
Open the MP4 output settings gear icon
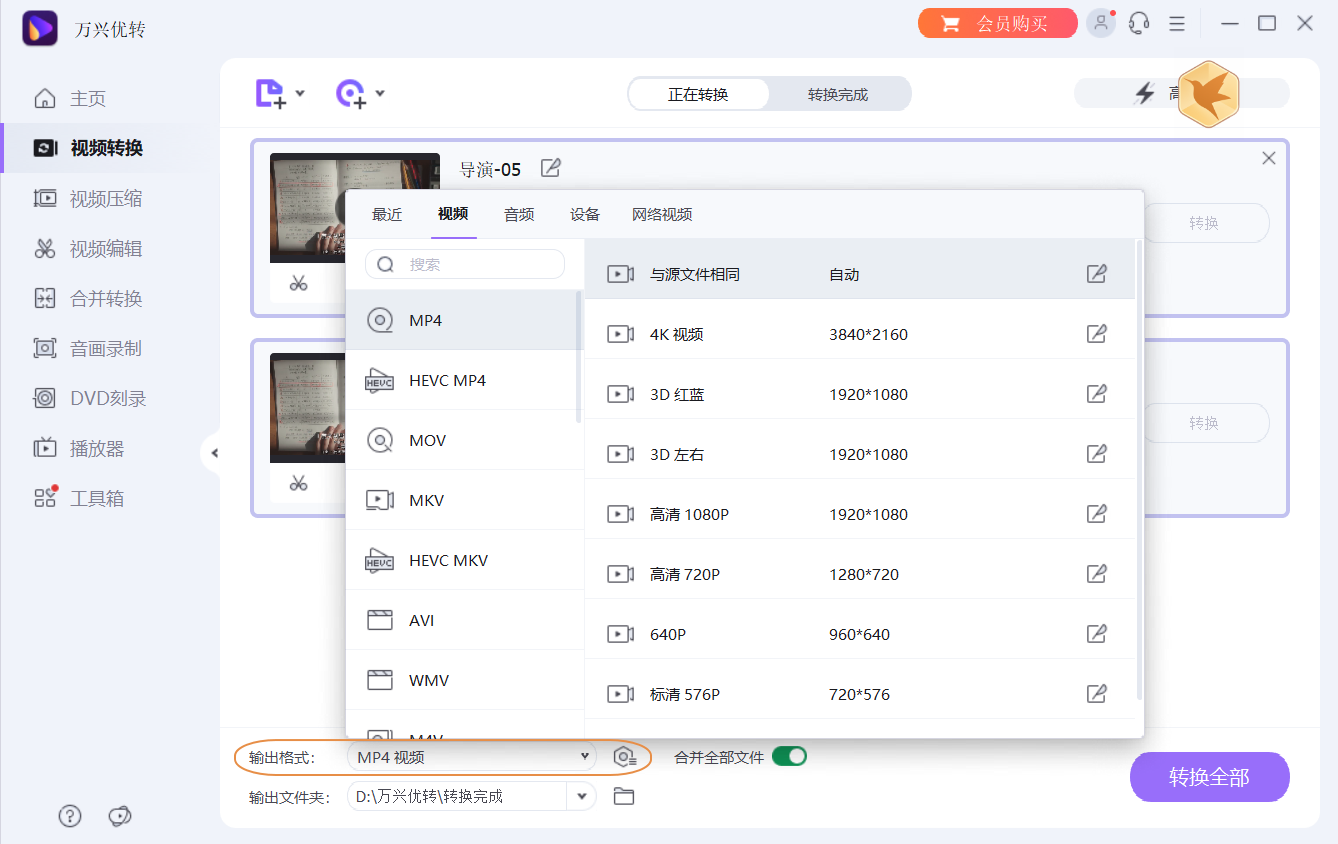pyautogui.click(x=627, y=757)
